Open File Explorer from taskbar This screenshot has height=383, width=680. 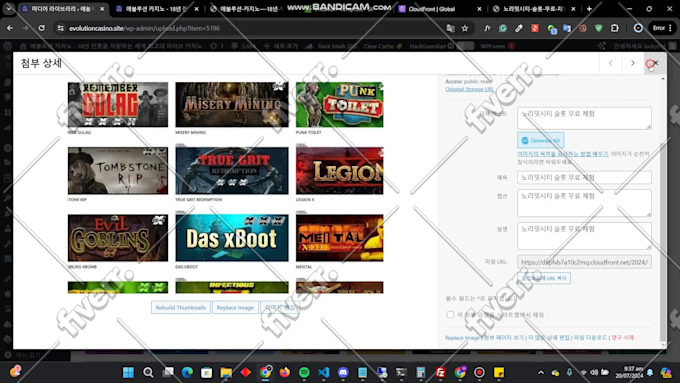coord(226,372)
